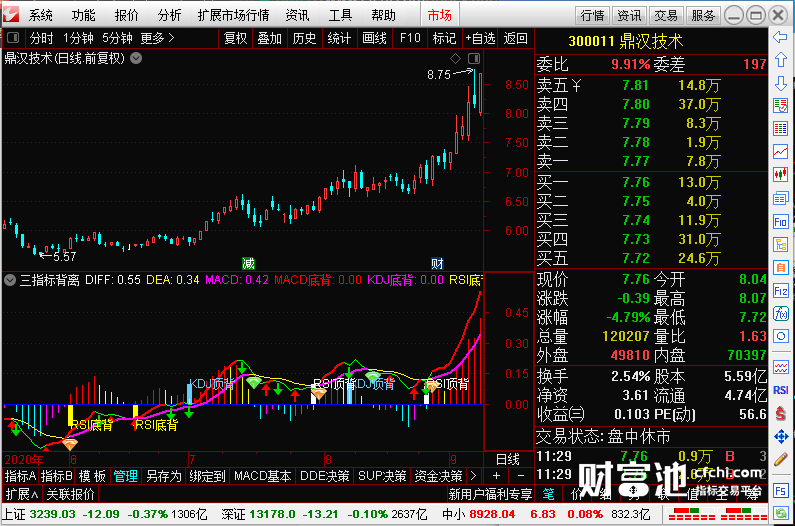Click the F5 chart switch sidebar icon
795x526 pixels.
coord(780,490)
